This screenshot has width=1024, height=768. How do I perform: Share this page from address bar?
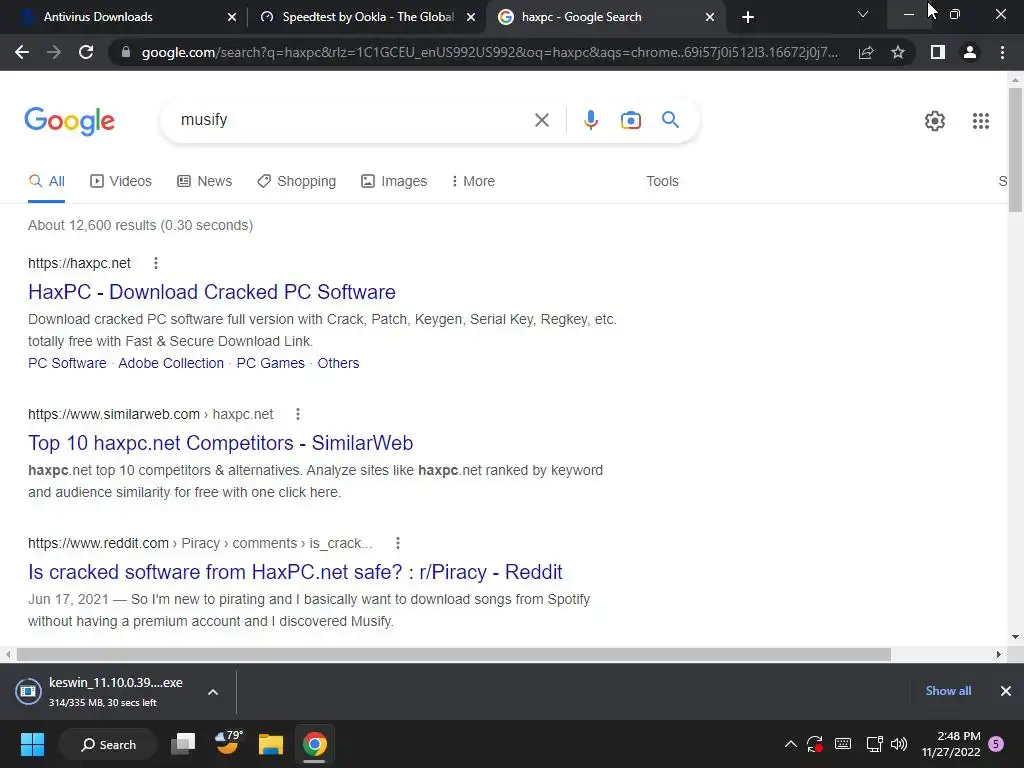point(866,52)
